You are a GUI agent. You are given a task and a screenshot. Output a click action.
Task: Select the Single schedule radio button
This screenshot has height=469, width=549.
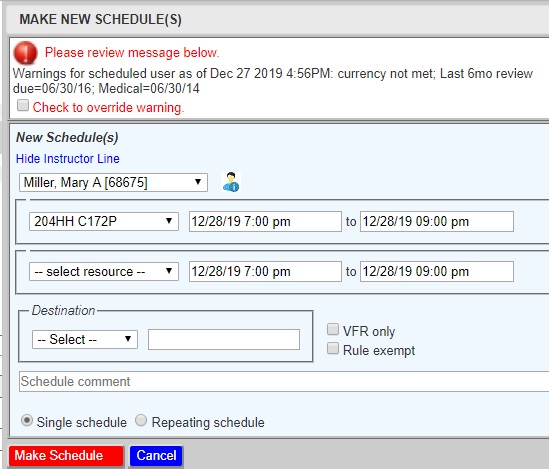(x=27, y=420)
